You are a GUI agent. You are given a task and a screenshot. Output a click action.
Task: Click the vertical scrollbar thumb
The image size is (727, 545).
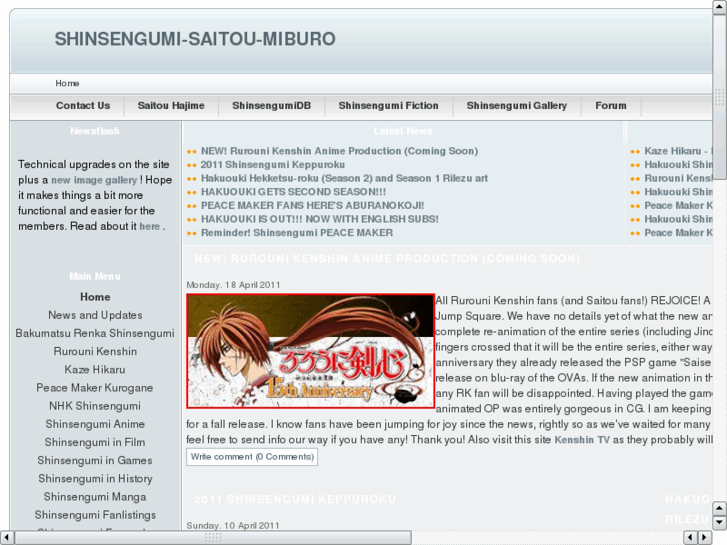coord(720,97)
